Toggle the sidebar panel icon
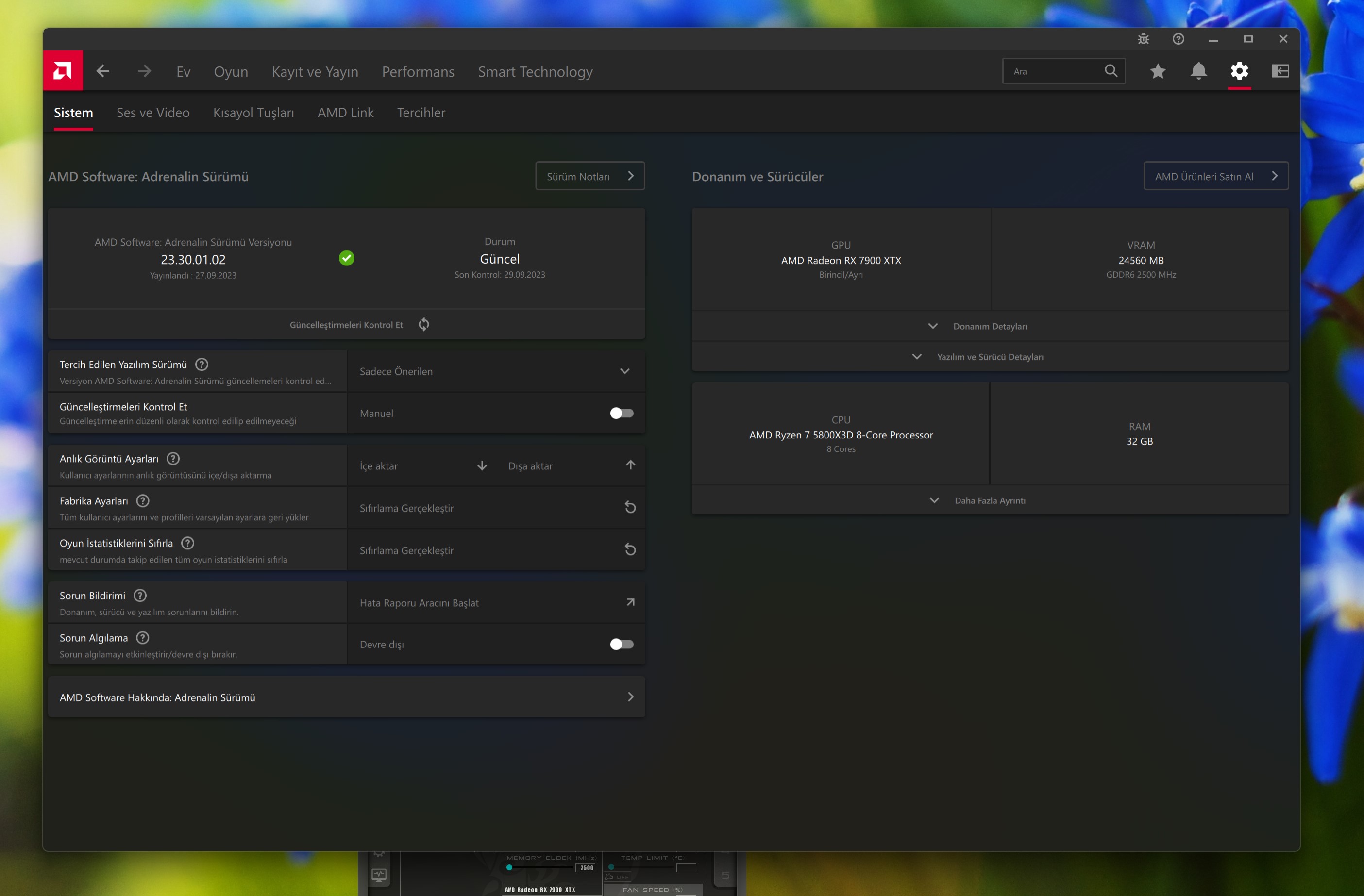The height and width of the screenshot is (896, 1364). 1280,71
